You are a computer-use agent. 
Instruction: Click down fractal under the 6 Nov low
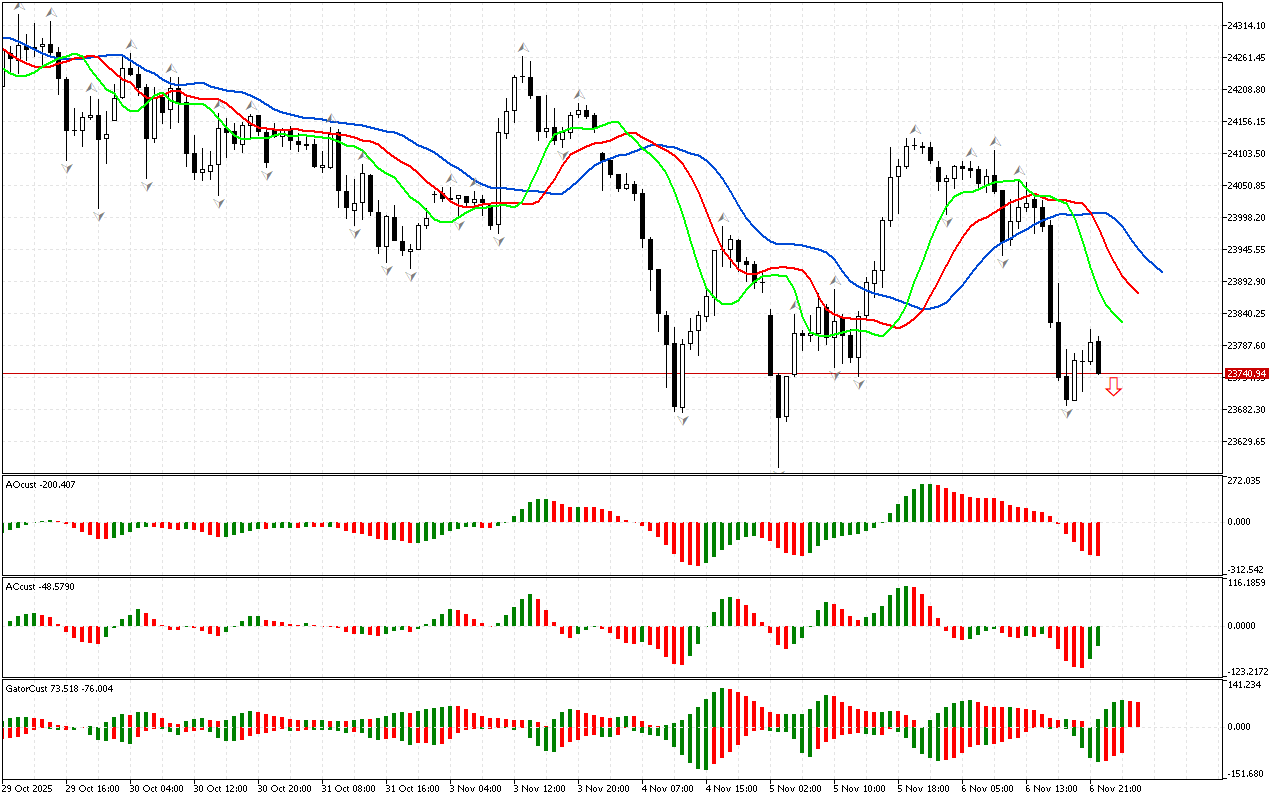click(x=1067, y=412)
